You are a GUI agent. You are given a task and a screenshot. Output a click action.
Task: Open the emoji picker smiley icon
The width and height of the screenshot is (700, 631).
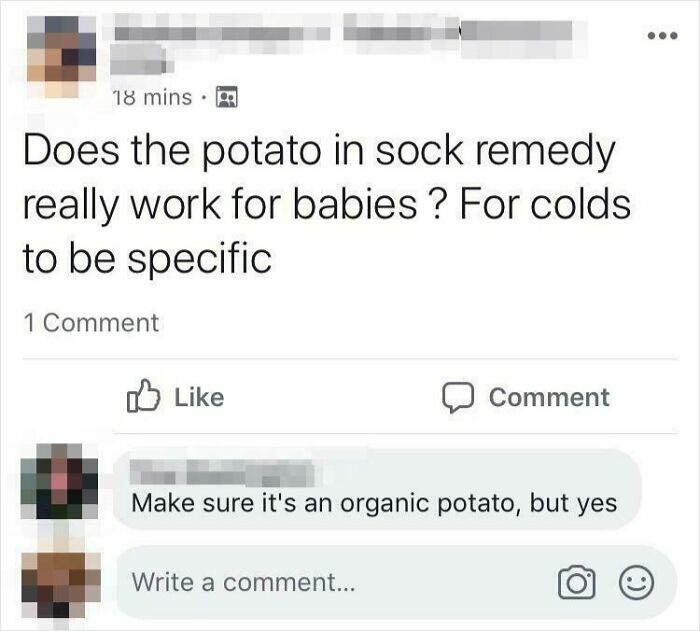637,581
